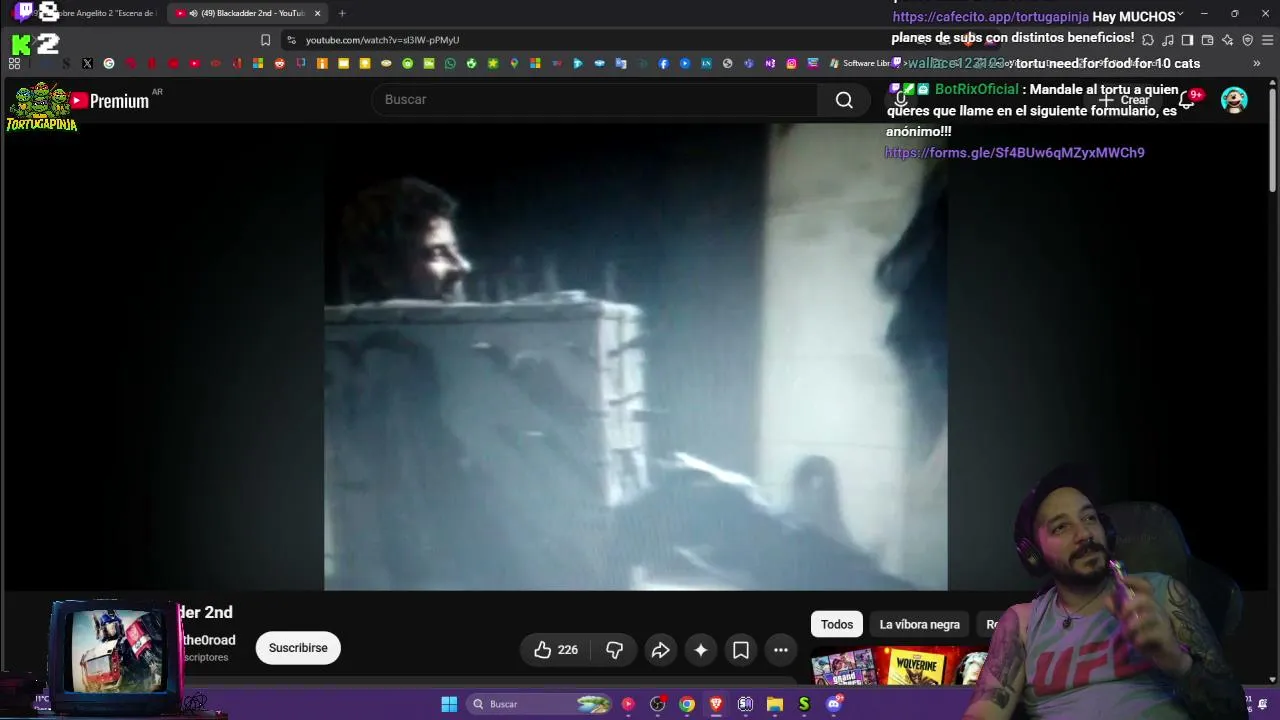Click the YouTube search magnifier button
This screenshot has height=720, width=1280.
tap(844, 99)
